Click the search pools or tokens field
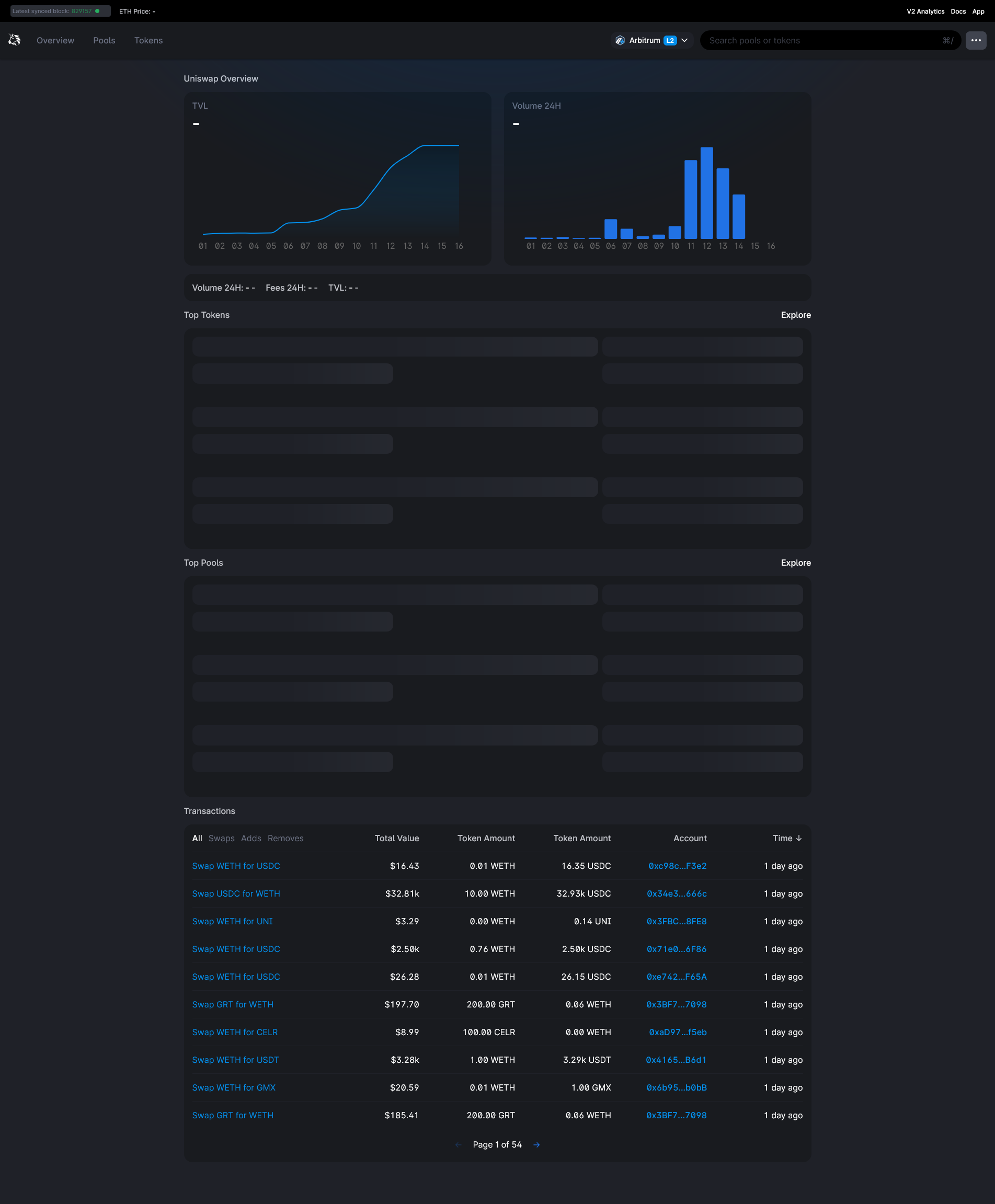Screen dimensions: 995x1204 click(x=803, y=40)
